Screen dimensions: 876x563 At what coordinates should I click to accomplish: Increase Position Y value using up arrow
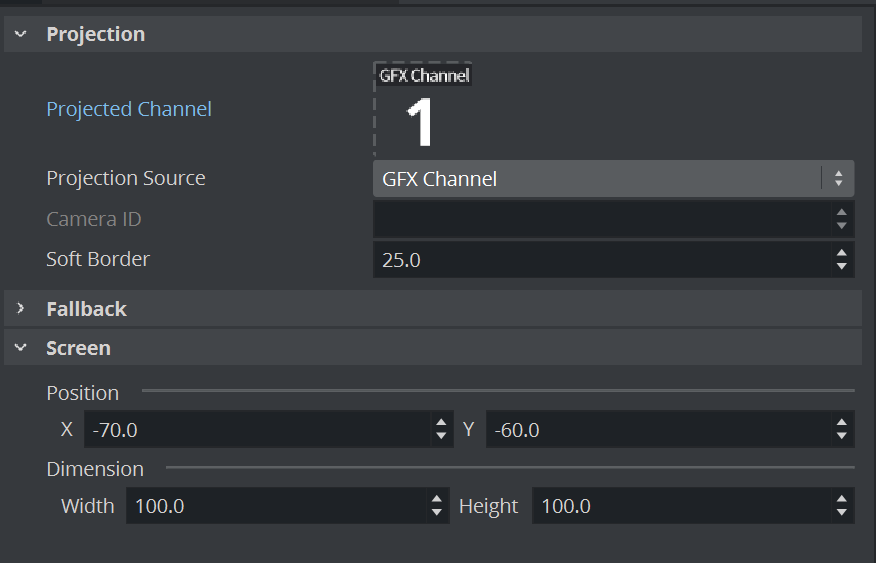(841, 423)
